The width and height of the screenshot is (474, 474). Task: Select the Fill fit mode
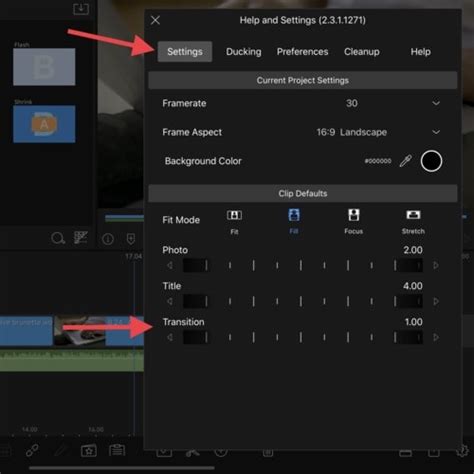click(x=294, y=215)
